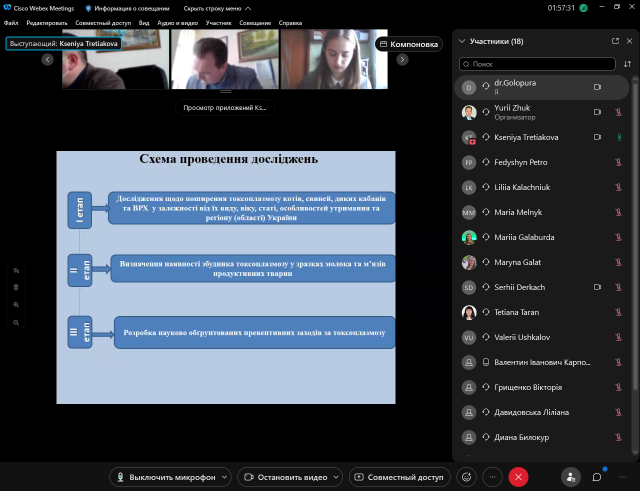Open the Редактировать menu

(47, 23)
